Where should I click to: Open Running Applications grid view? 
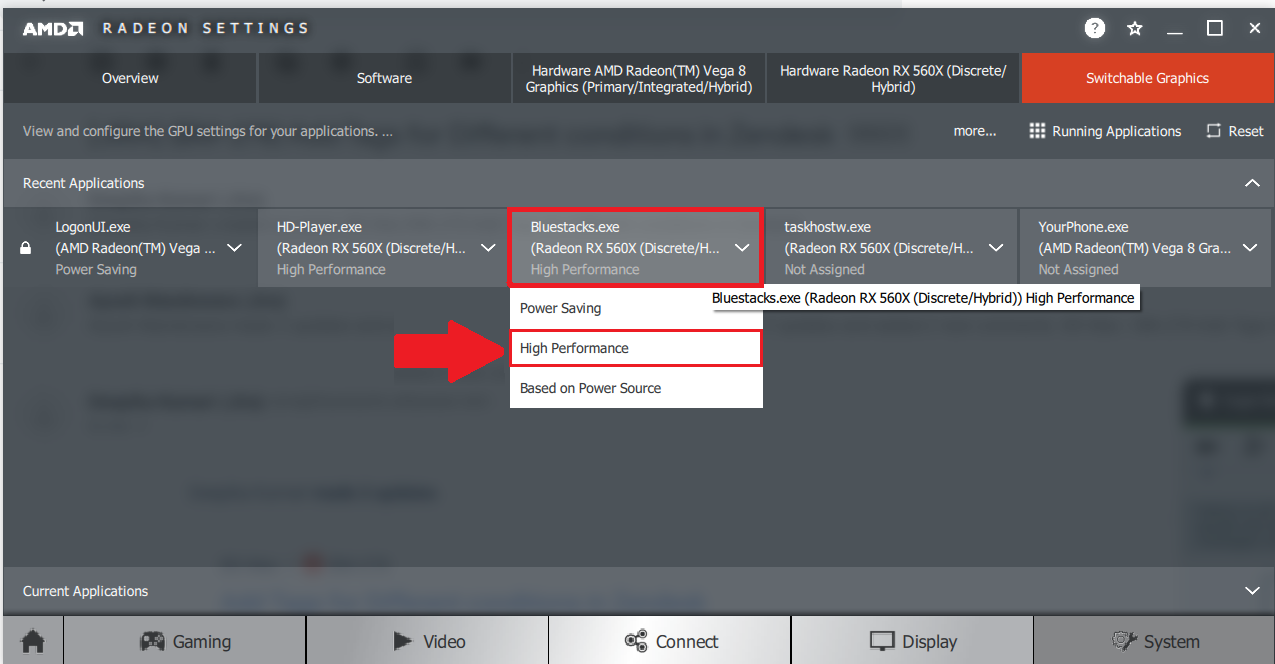[1105, 131]
